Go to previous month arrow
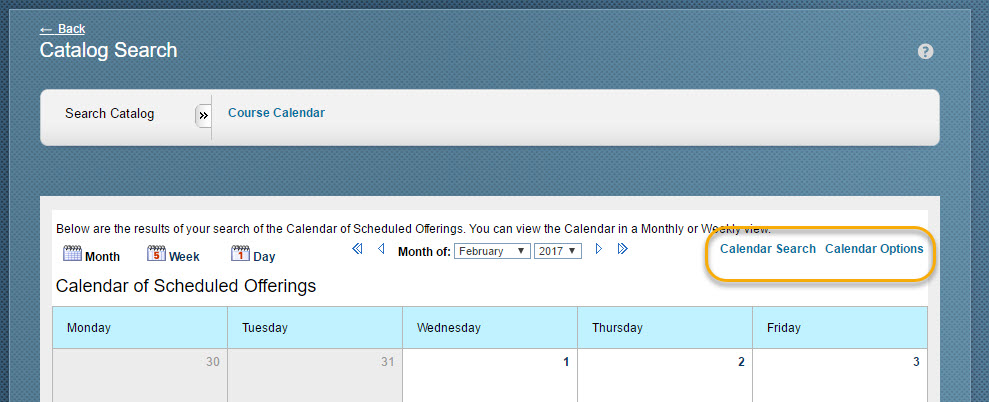The width and height of the screenshot is (989, 402). click(381, 249)
